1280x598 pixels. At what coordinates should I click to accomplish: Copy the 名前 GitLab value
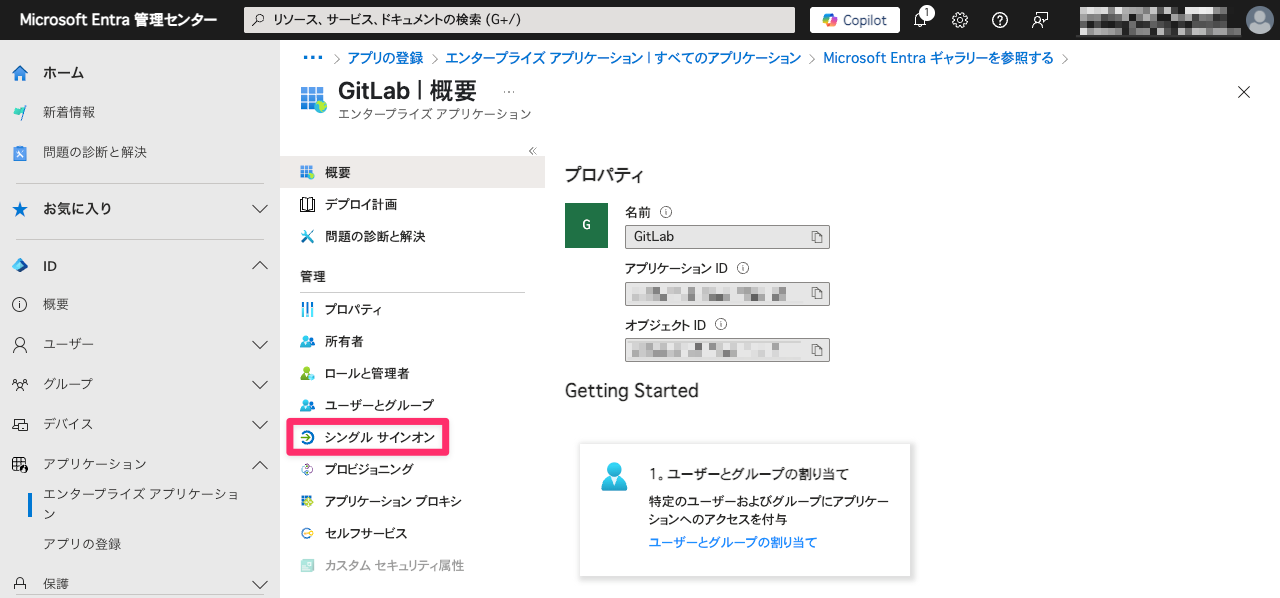point(817,237)
